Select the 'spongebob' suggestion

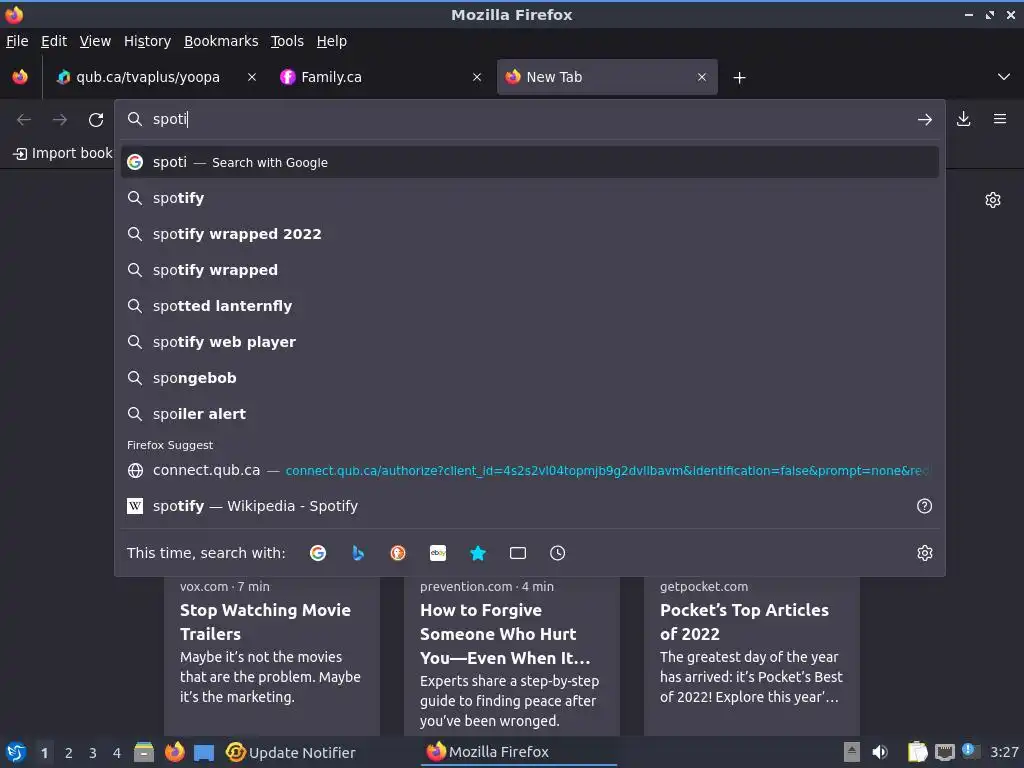coord(530,377)
